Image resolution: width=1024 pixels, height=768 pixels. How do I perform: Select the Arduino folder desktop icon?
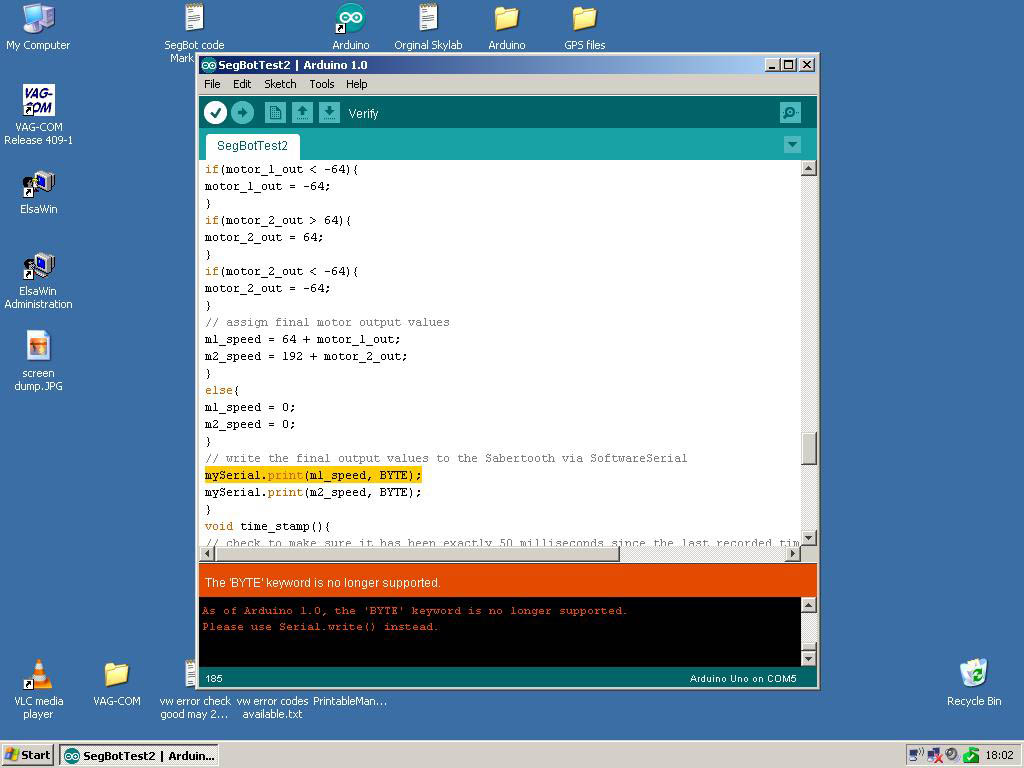tap(507, 27)
